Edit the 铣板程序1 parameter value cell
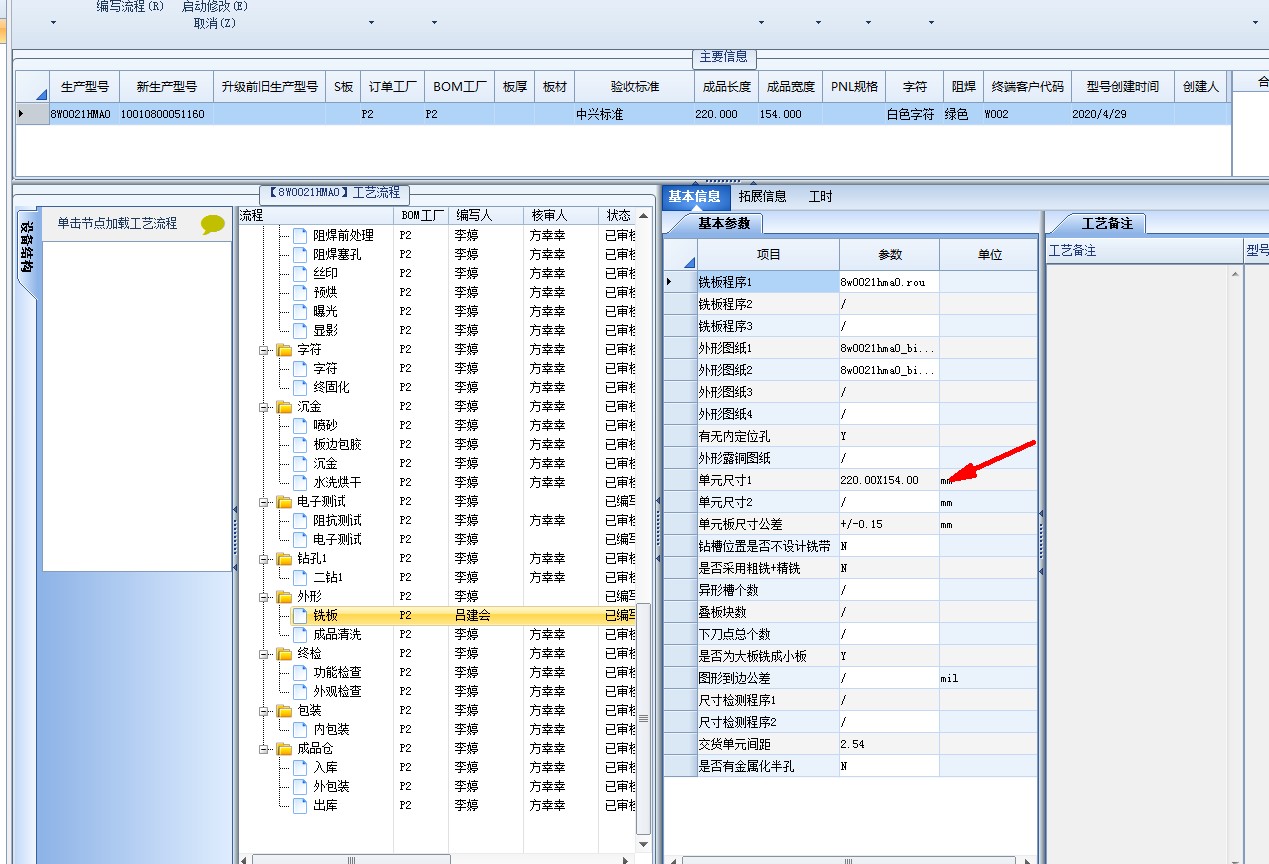 (x=889, y=282)
